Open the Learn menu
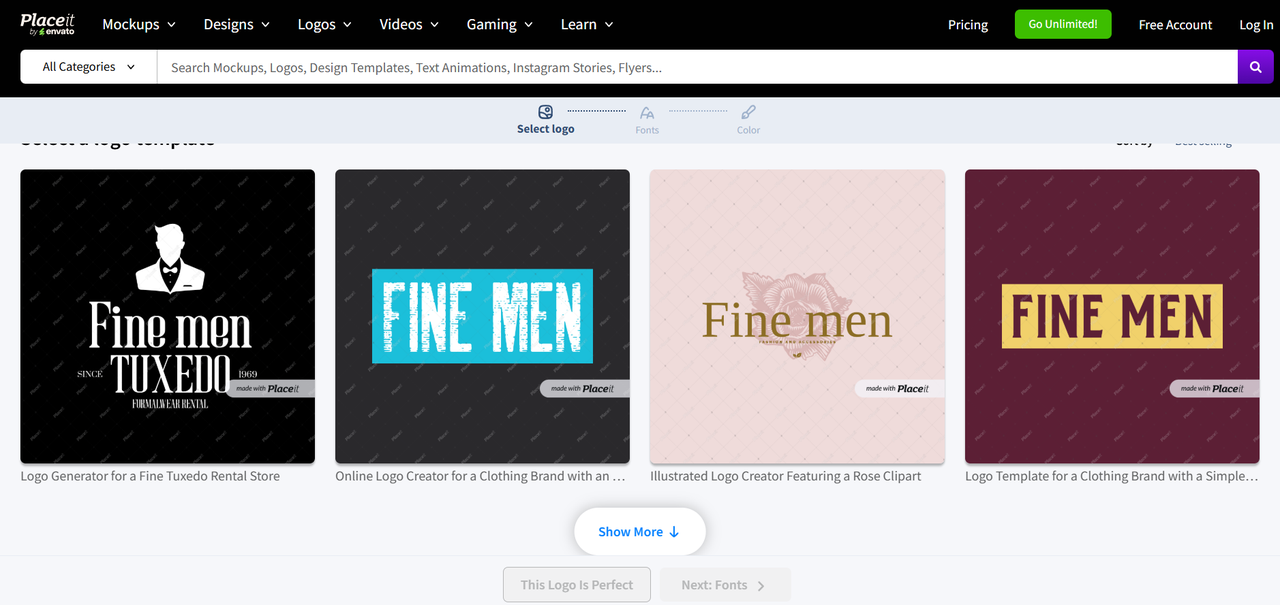The height and width of the screenshot is (605, 1280). tap(587, 24)
